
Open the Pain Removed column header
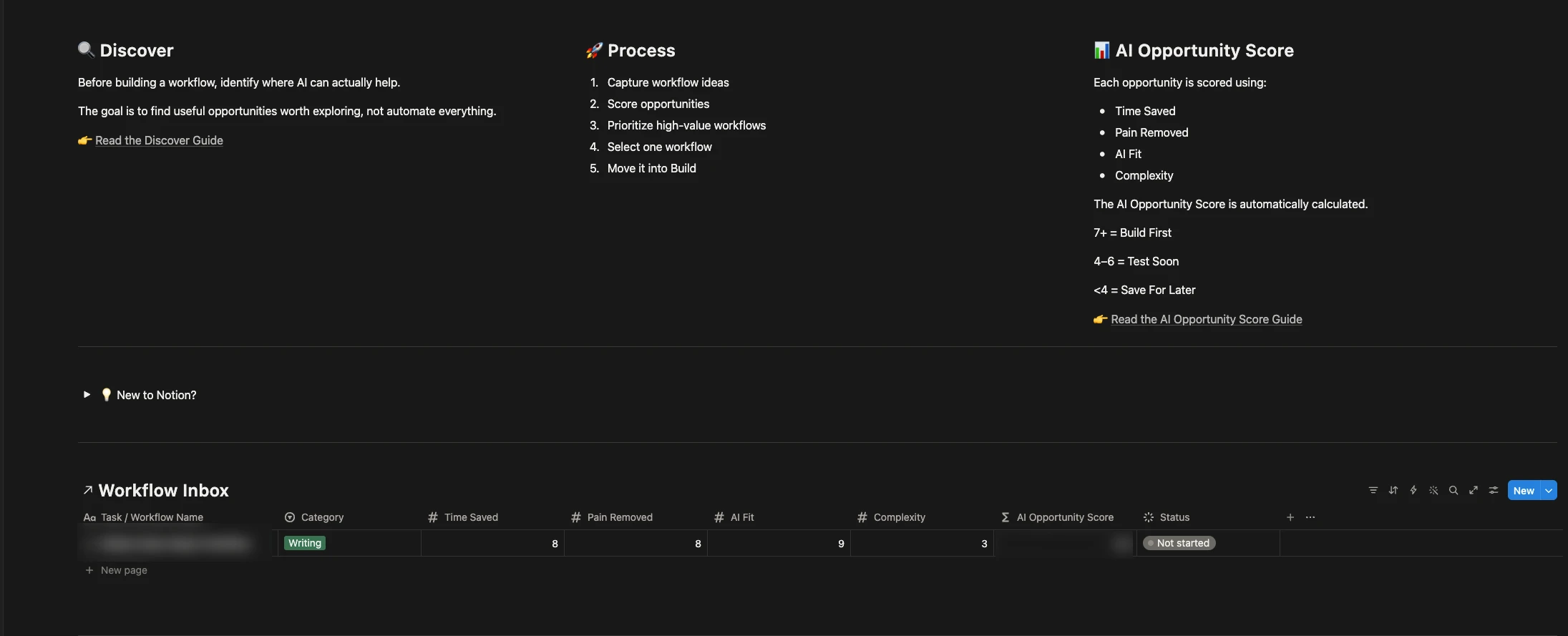[620, 517]
